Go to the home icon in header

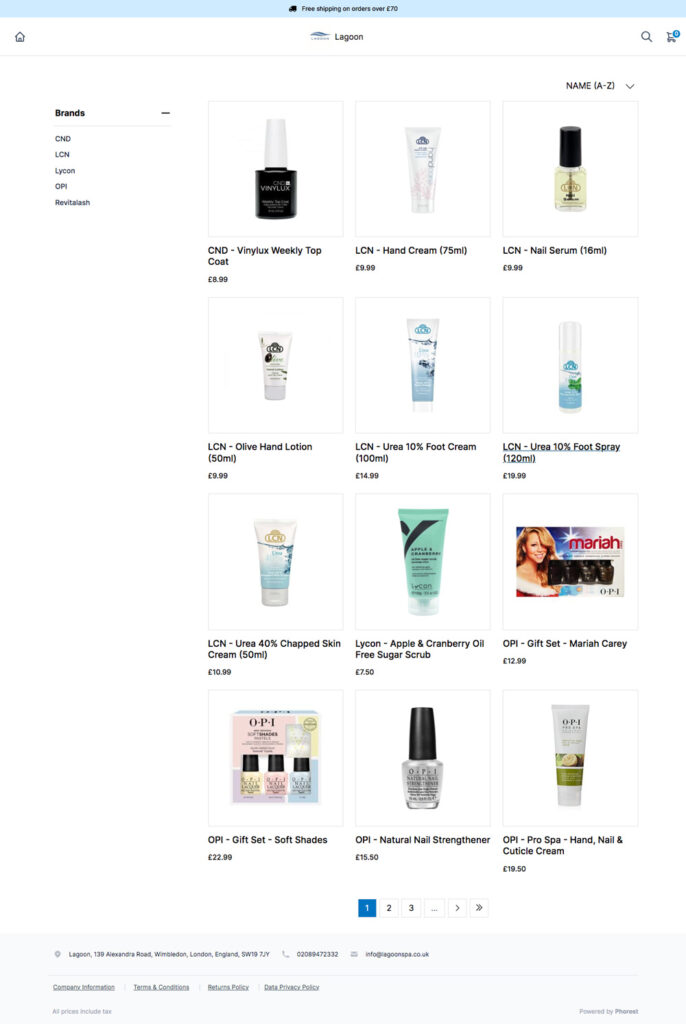[x=20, y=37]
